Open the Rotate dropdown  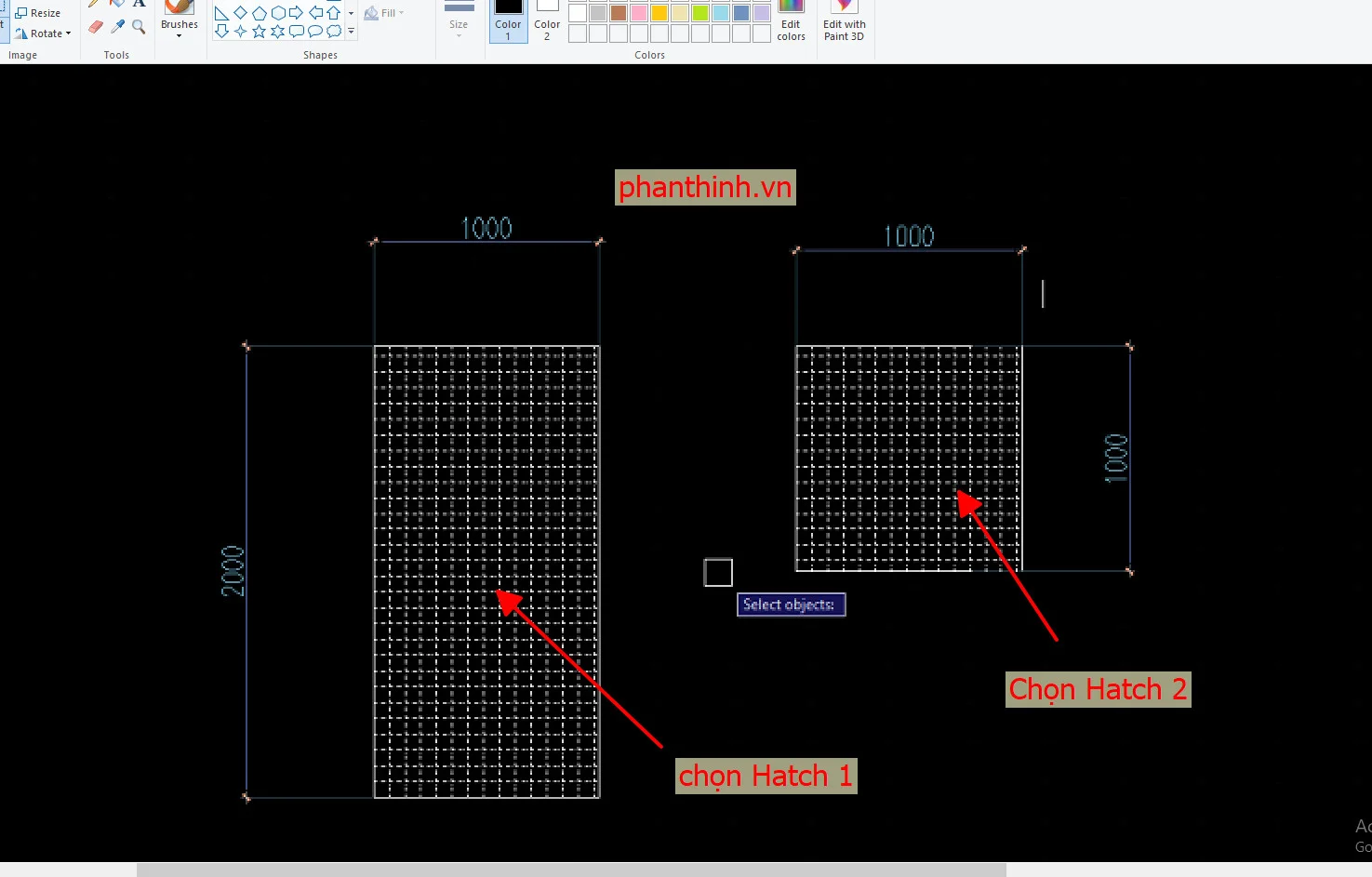pyautogui.click(x=43, y=33)
